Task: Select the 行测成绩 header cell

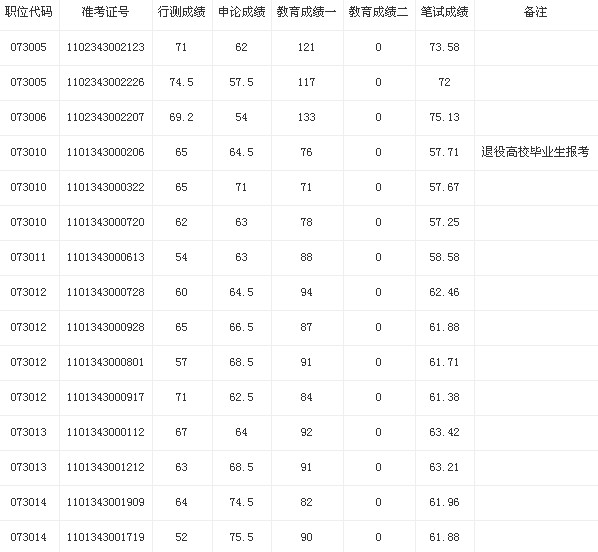Action: click(182, 12)
